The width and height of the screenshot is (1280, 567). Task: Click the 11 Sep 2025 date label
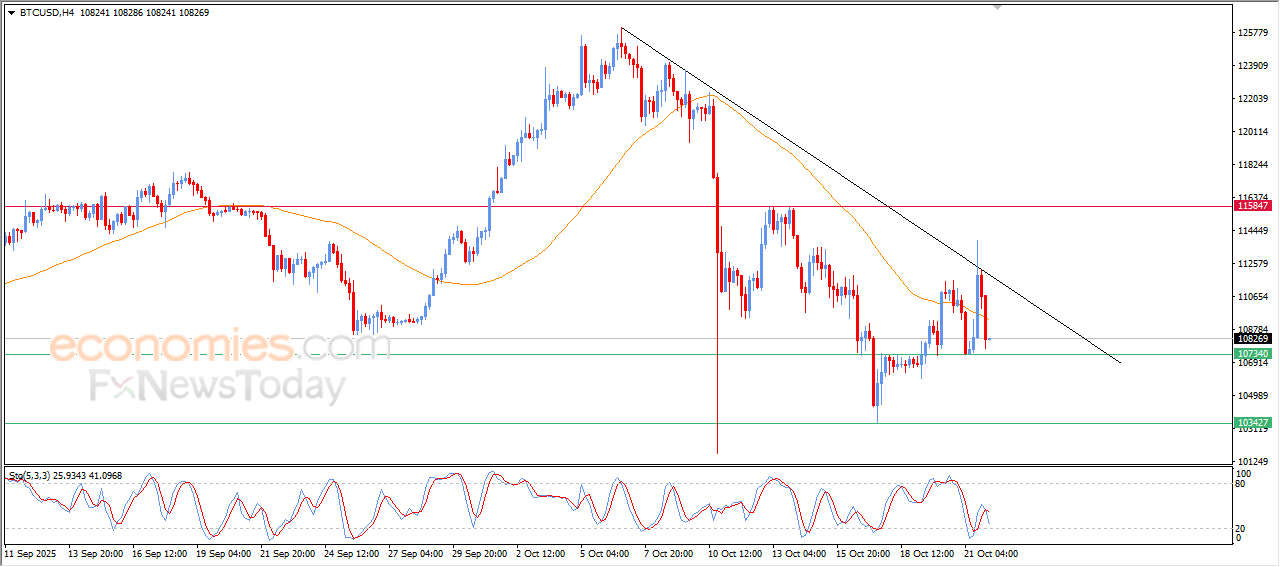pos(28,553)
